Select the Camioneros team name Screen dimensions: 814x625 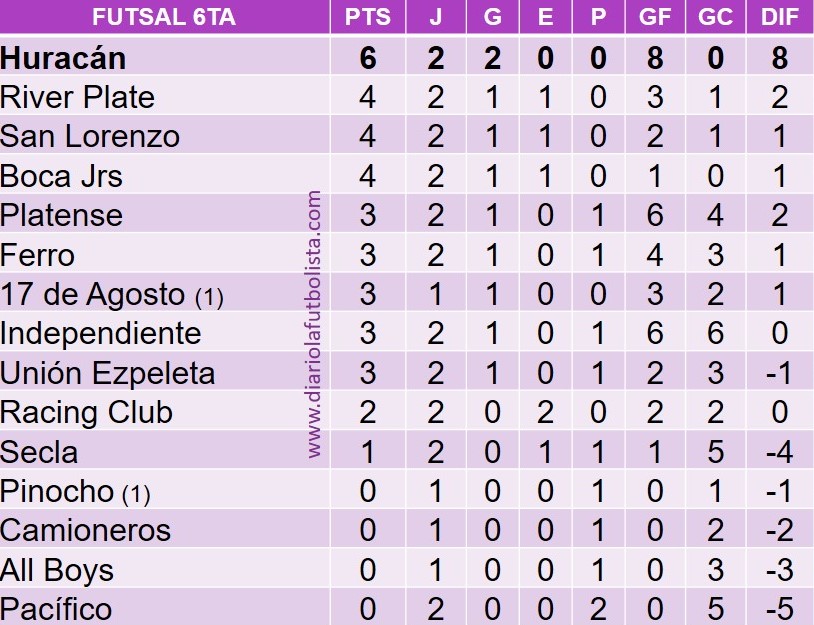[86, 530]
